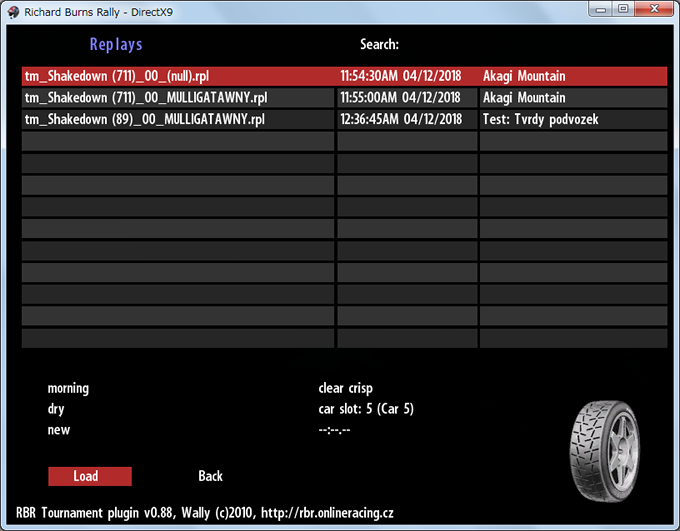Viewport: 680px width, 531px height.
Task: Click the rally tyre image
Action: point(605,451)
